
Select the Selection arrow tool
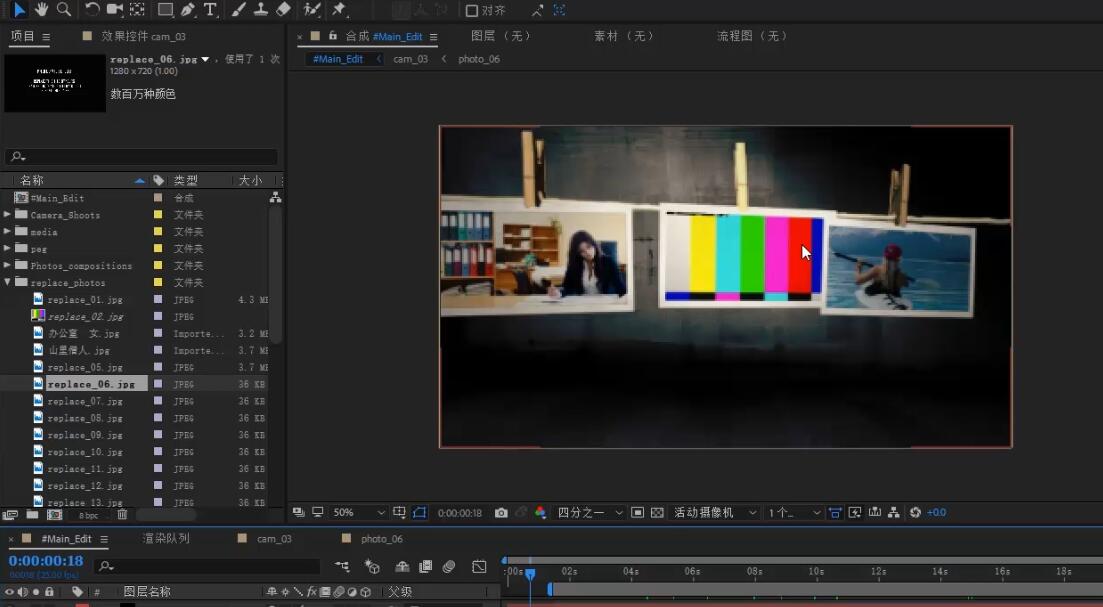pos(19,9)
